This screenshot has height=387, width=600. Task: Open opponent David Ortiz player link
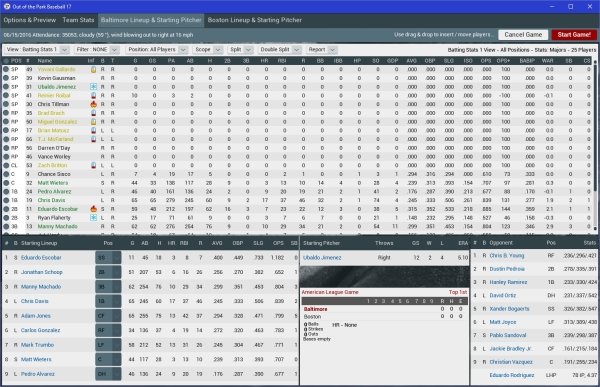pyautogui.click(x=502, y=296)
